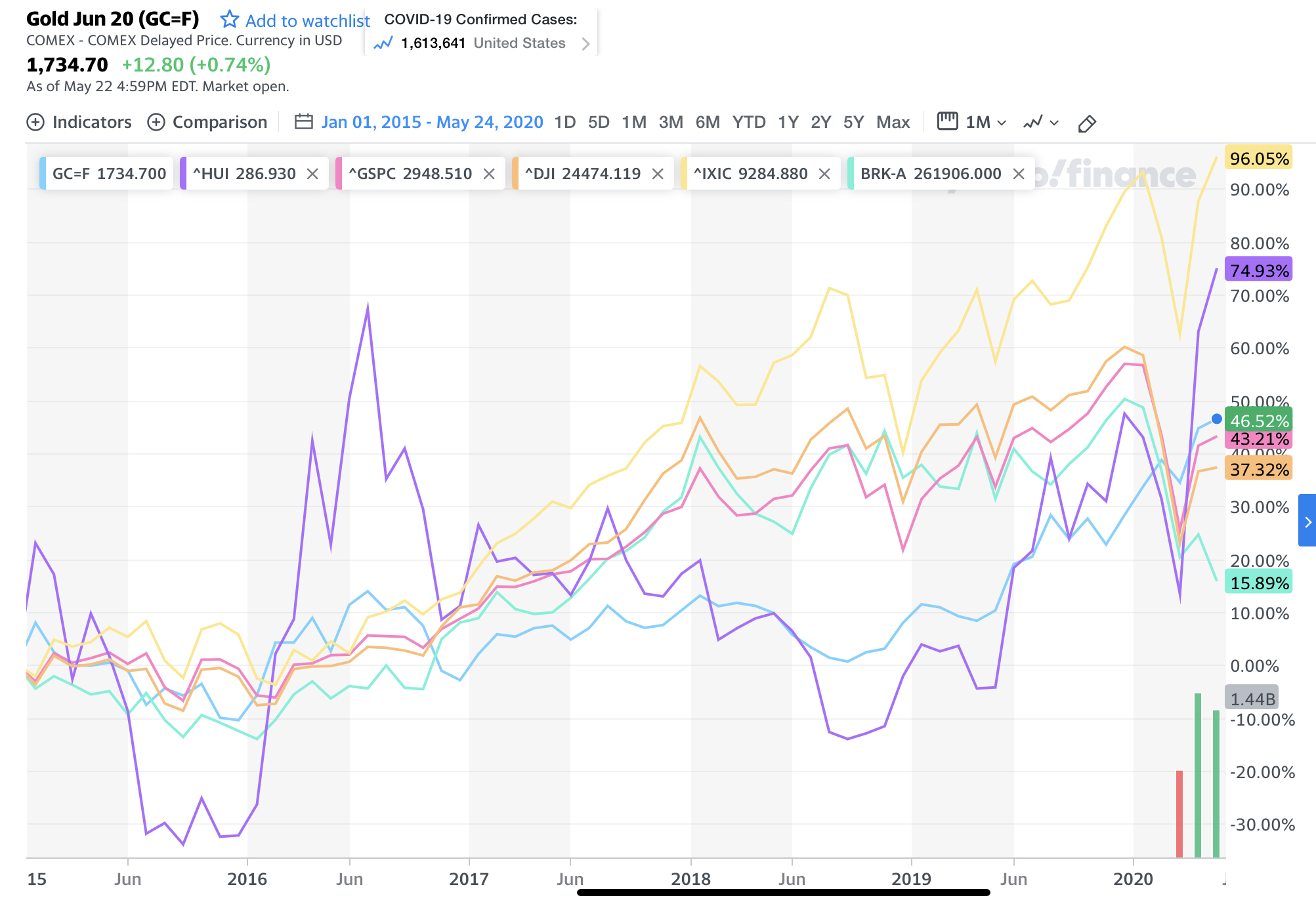
Task: Click the COVID-19 cases chart icon
Action: 383,43
